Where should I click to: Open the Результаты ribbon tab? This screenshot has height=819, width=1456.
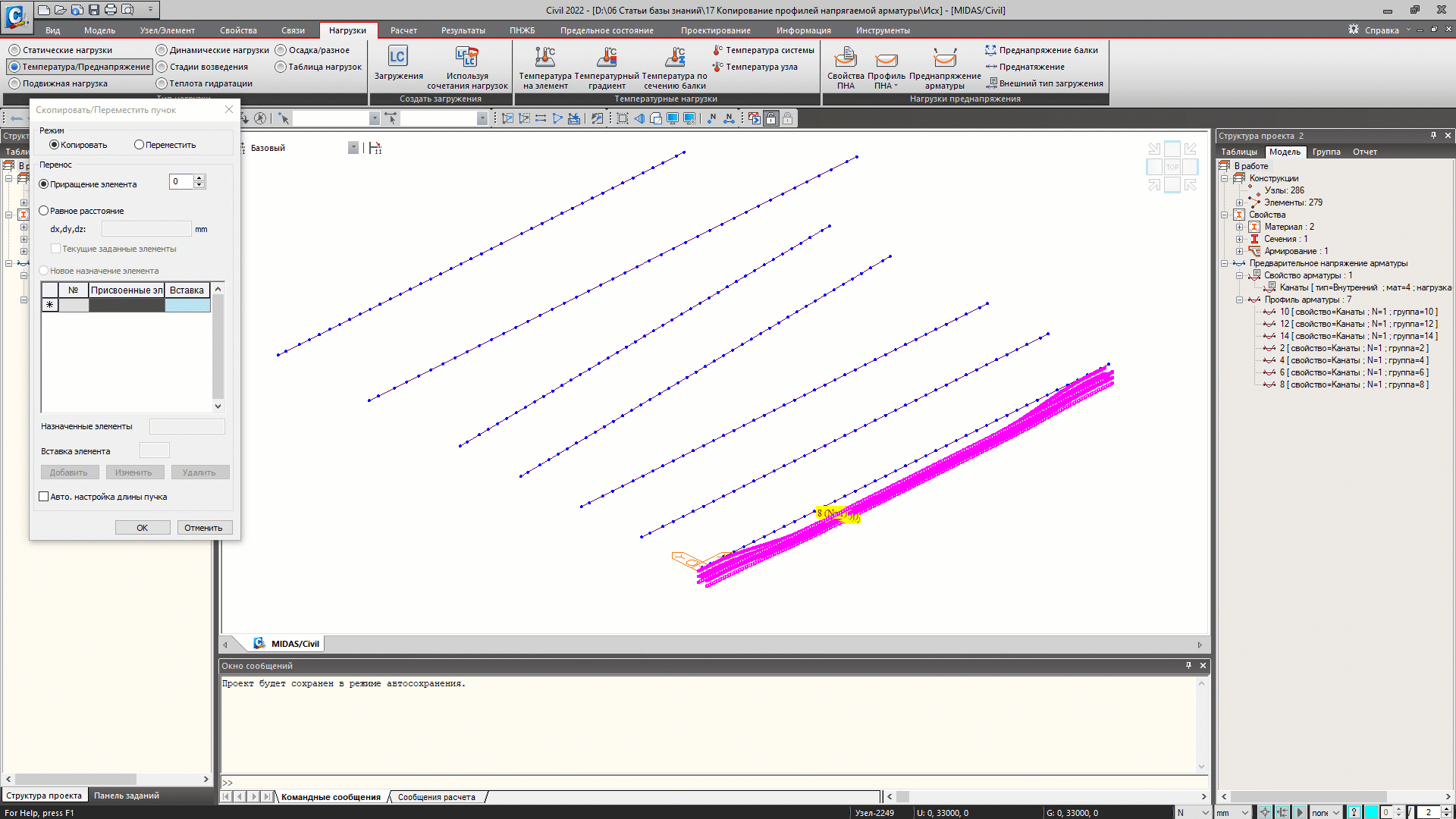pos(463,30)
